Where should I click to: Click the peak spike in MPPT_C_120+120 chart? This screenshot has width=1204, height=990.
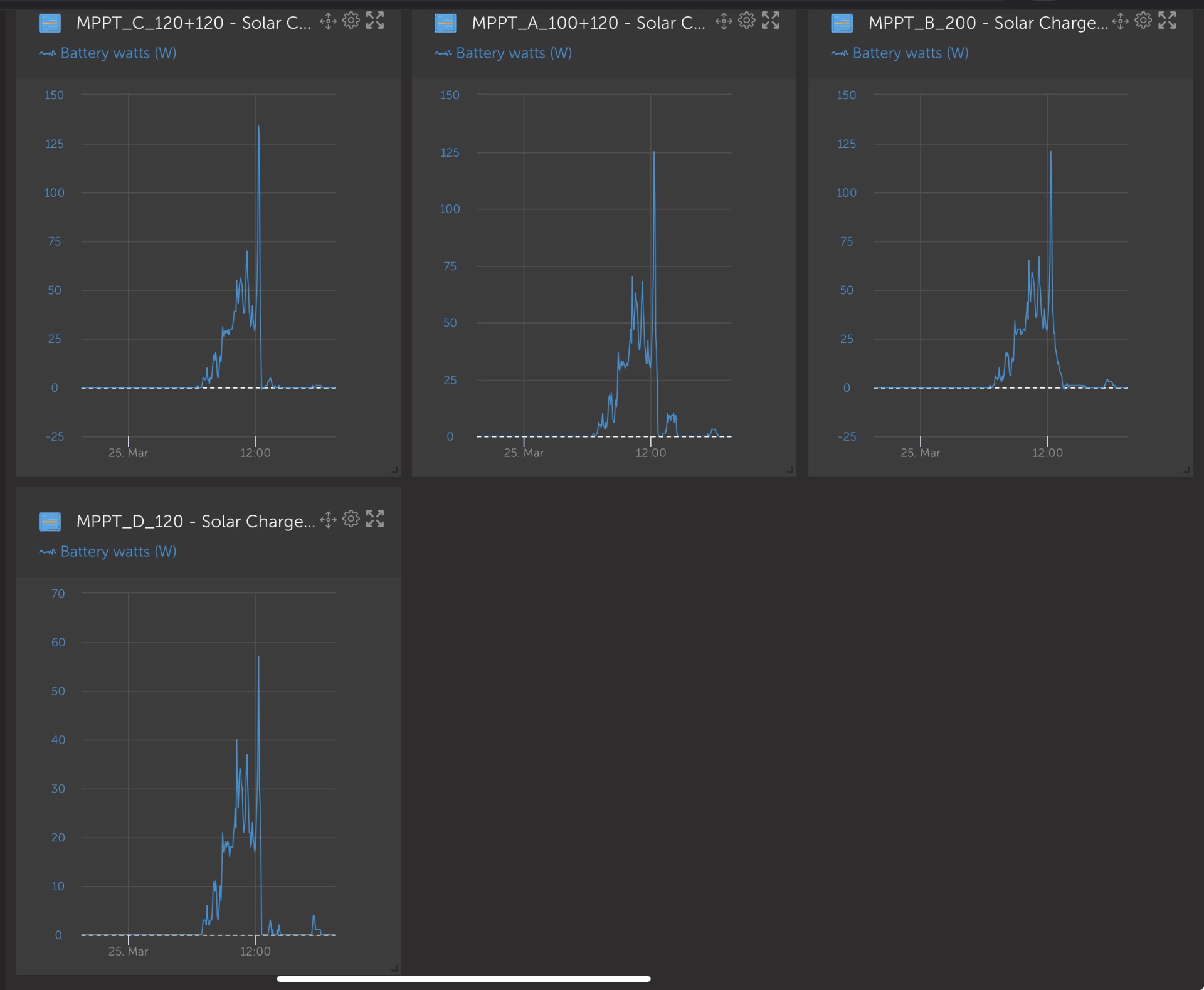tap(258, 128)
